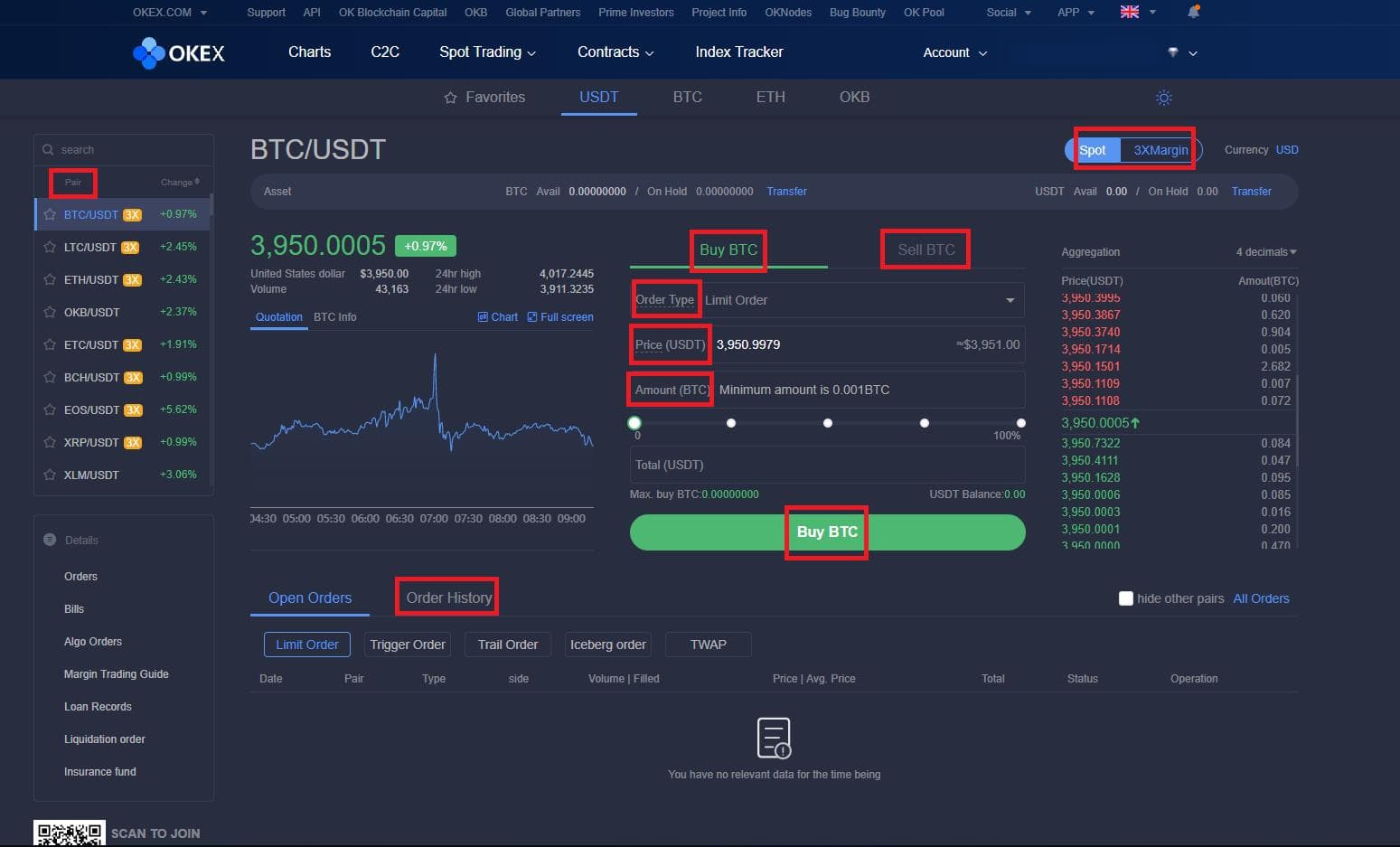The width and height of the screenshot is (1400, 847).
Task: Check hide other pairs checkbox
Action: point(1126,598)
